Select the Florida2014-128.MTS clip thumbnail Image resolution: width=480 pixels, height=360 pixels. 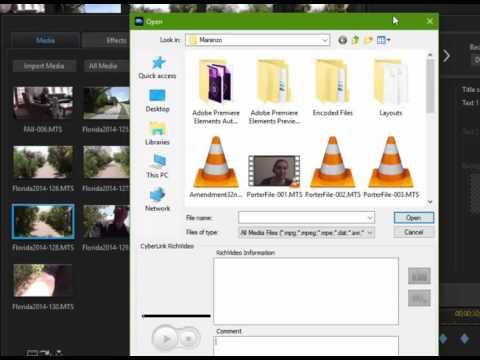(x=43, y=222)
